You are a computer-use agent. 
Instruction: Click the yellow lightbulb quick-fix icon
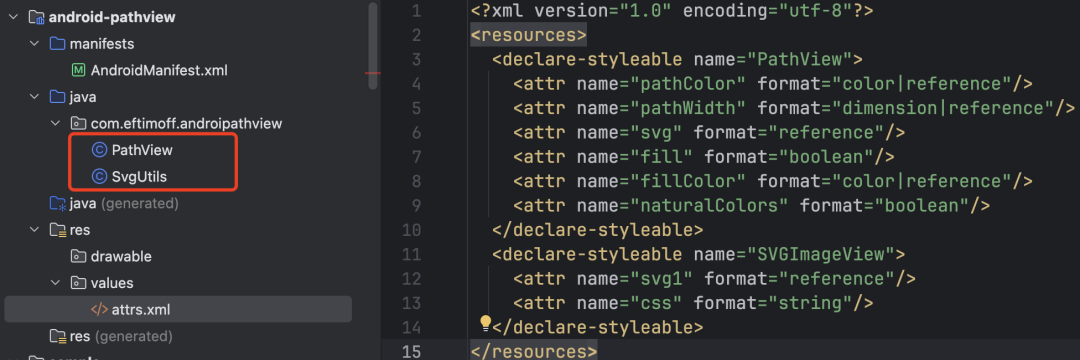pos(485,322)
